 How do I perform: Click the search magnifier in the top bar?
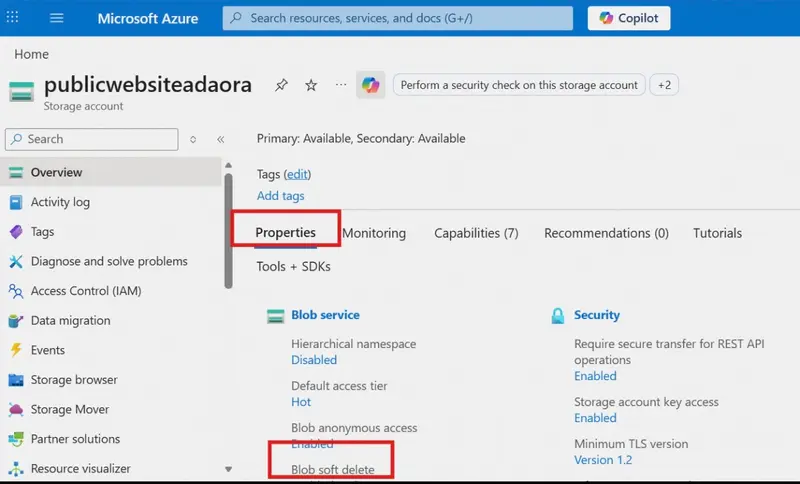pos(236,18)
